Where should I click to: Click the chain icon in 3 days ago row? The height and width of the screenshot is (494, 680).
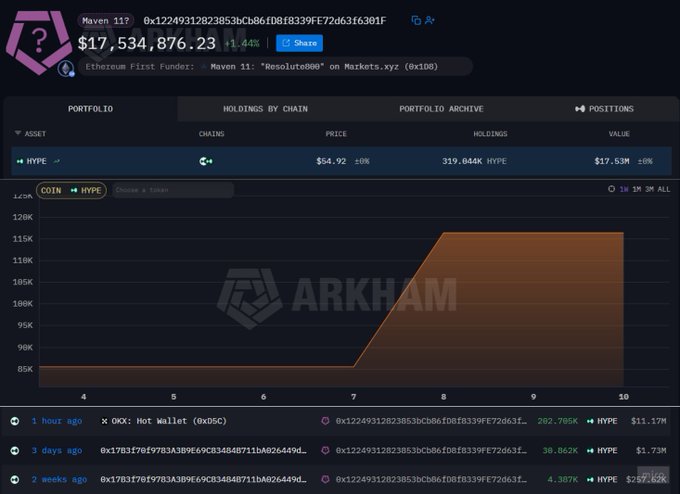pos(15,451)
